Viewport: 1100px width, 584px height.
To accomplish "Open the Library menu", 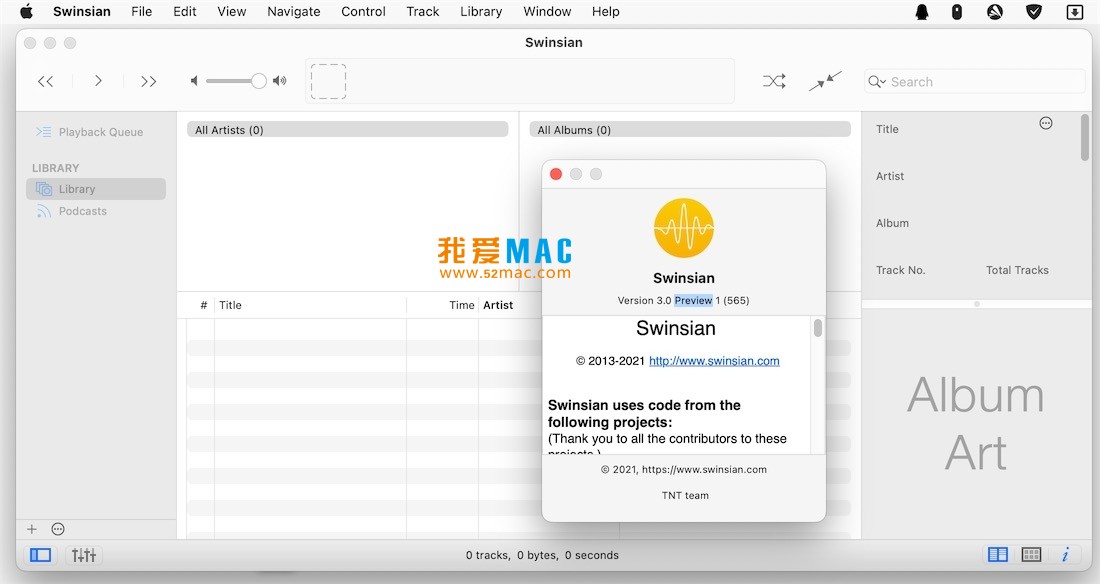I will pyautogui.click(x=481, y=11).
